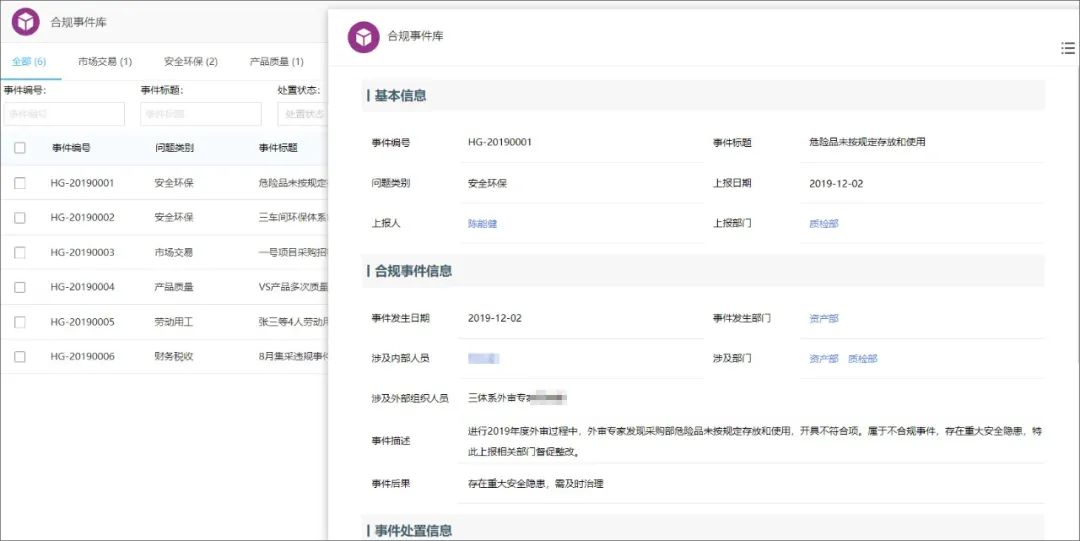
Task: Open the list menu icon at detail panel corner
Action: point(1068,48)
